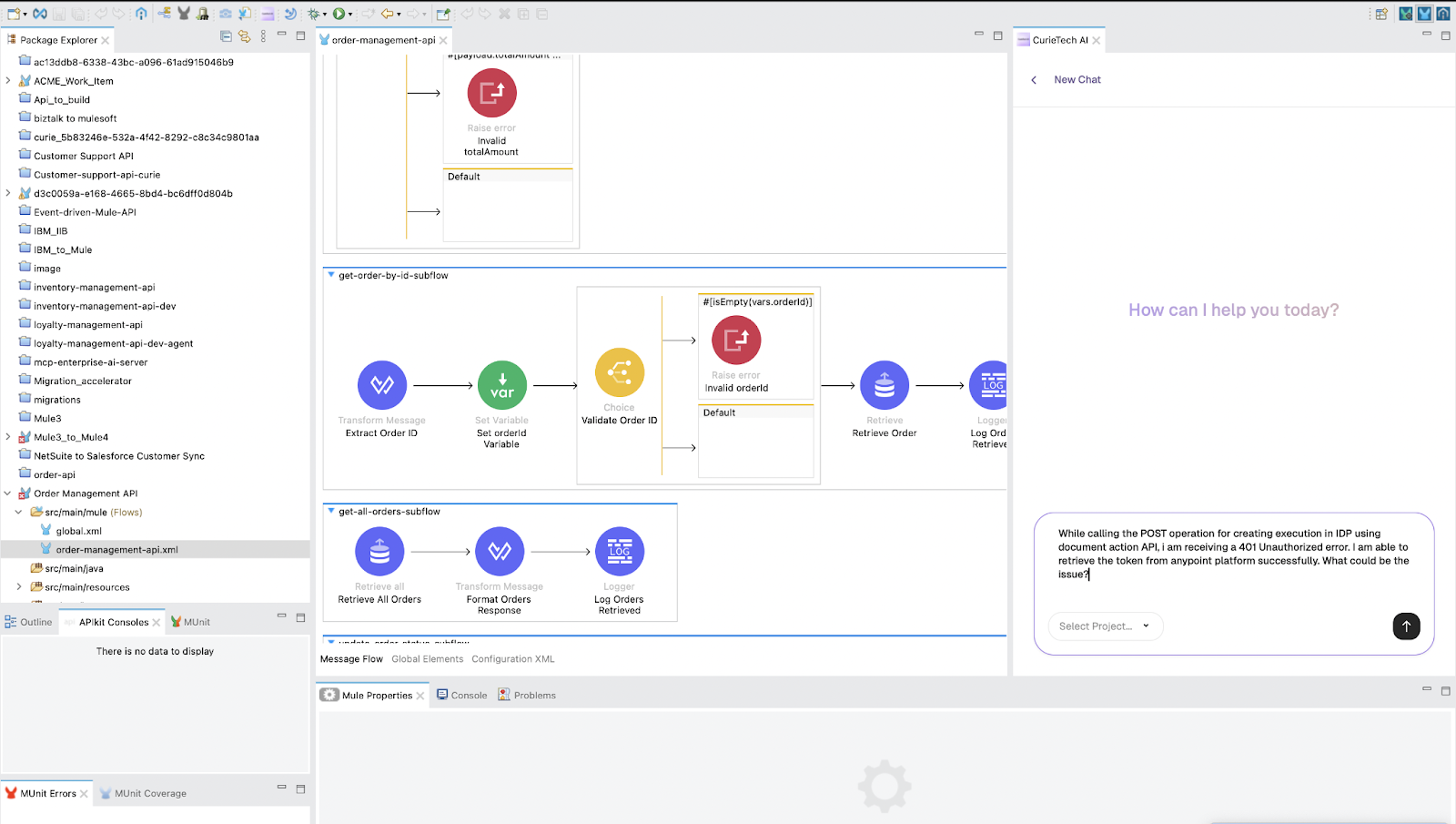Switch to the Configuration XML tab
Screen dimensions: 1456x824
point(512,658)
